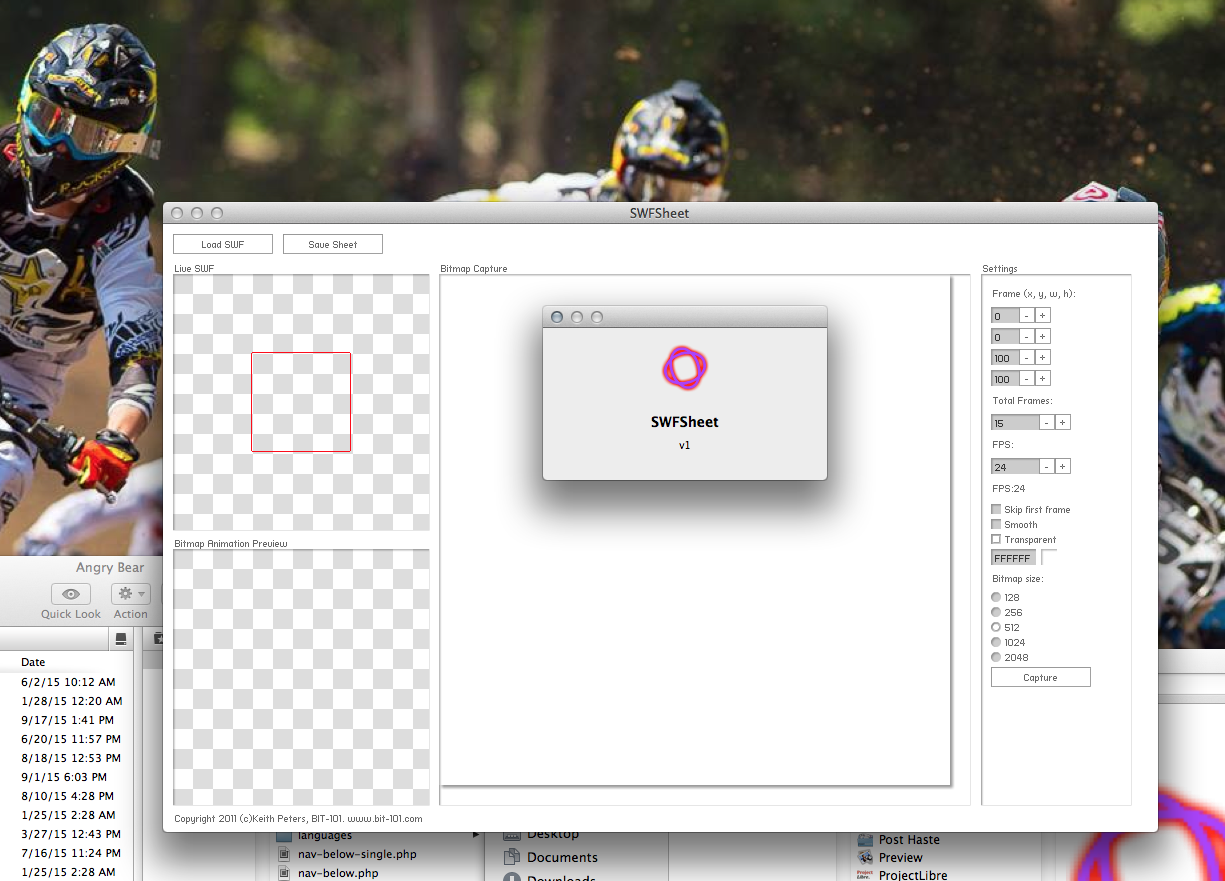Select the nav-below-single.php file
Viewport: 1225px width, 881px height.
(x=357, y=854)
